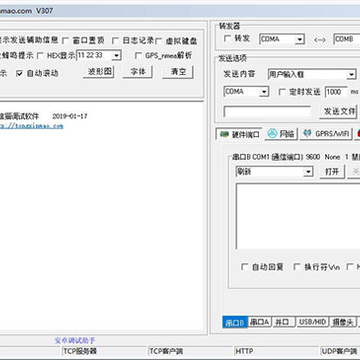Click the UDP客户端 status bar entry
Viewport: 360px width, 360px height.
(x=340, y=351)
